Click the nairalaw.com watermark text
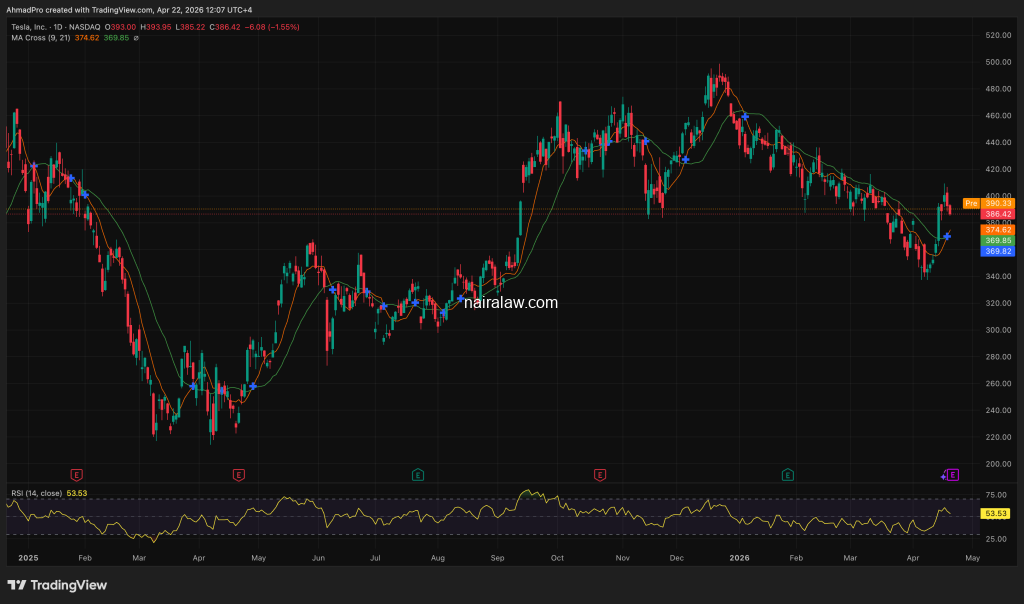The width and height of the screenshot is (1024, 604). [511, 302]
